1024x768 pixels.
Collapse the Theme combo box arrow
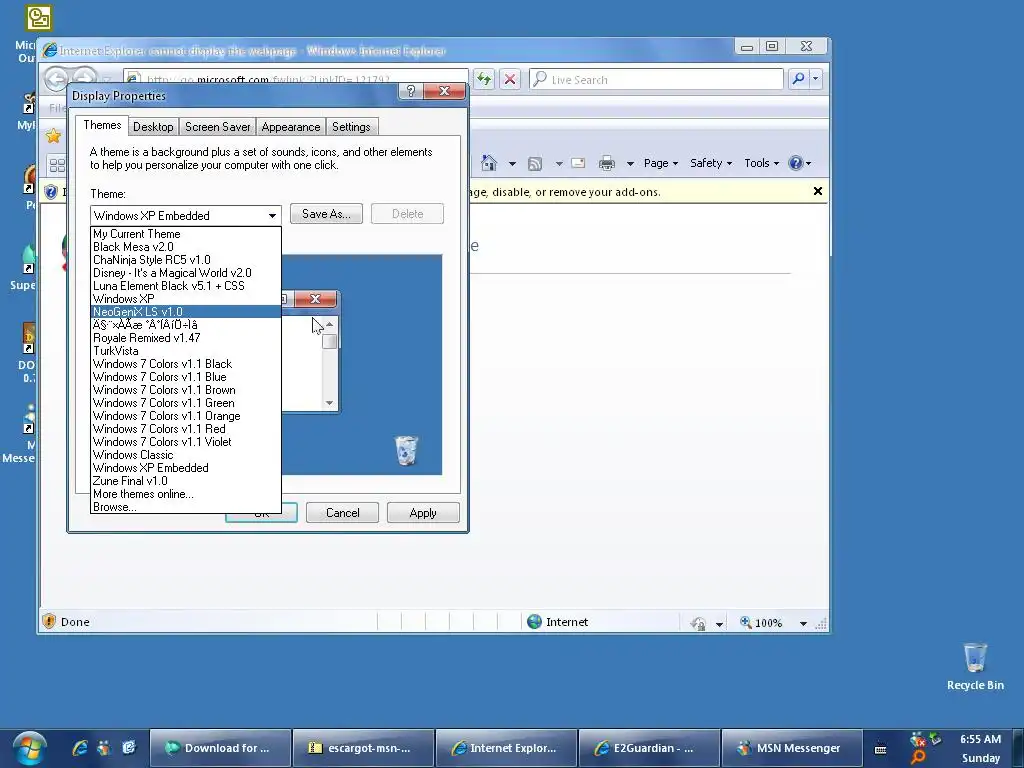point(272,216)
